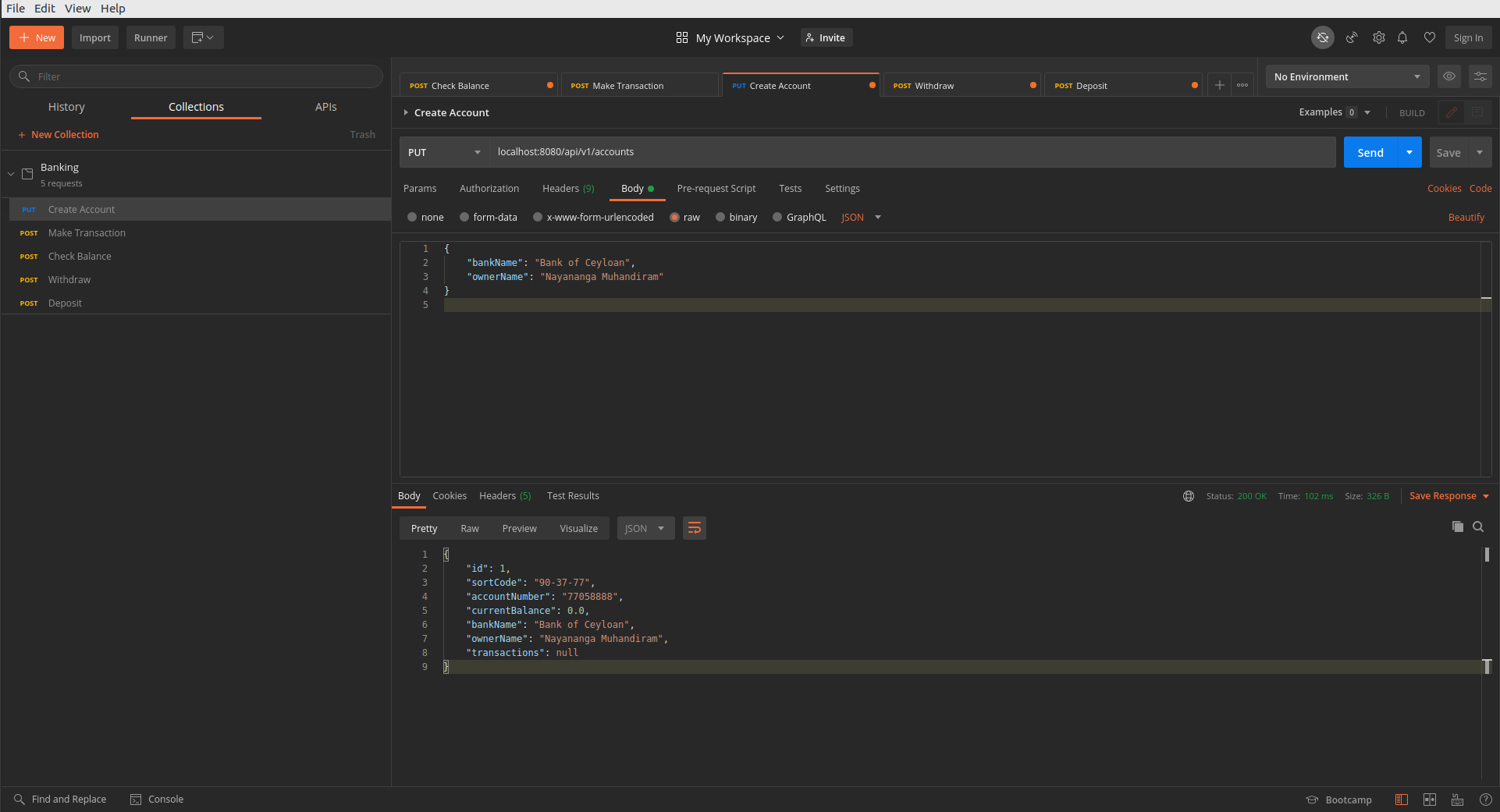Open the Console from status bar
This screenshot has width=1500, height=812.
tap(157, 800)
